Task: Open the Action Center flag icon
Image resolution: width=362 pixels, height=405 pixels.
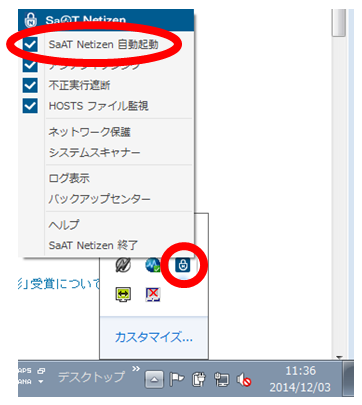Action: [x=177, y=379]
